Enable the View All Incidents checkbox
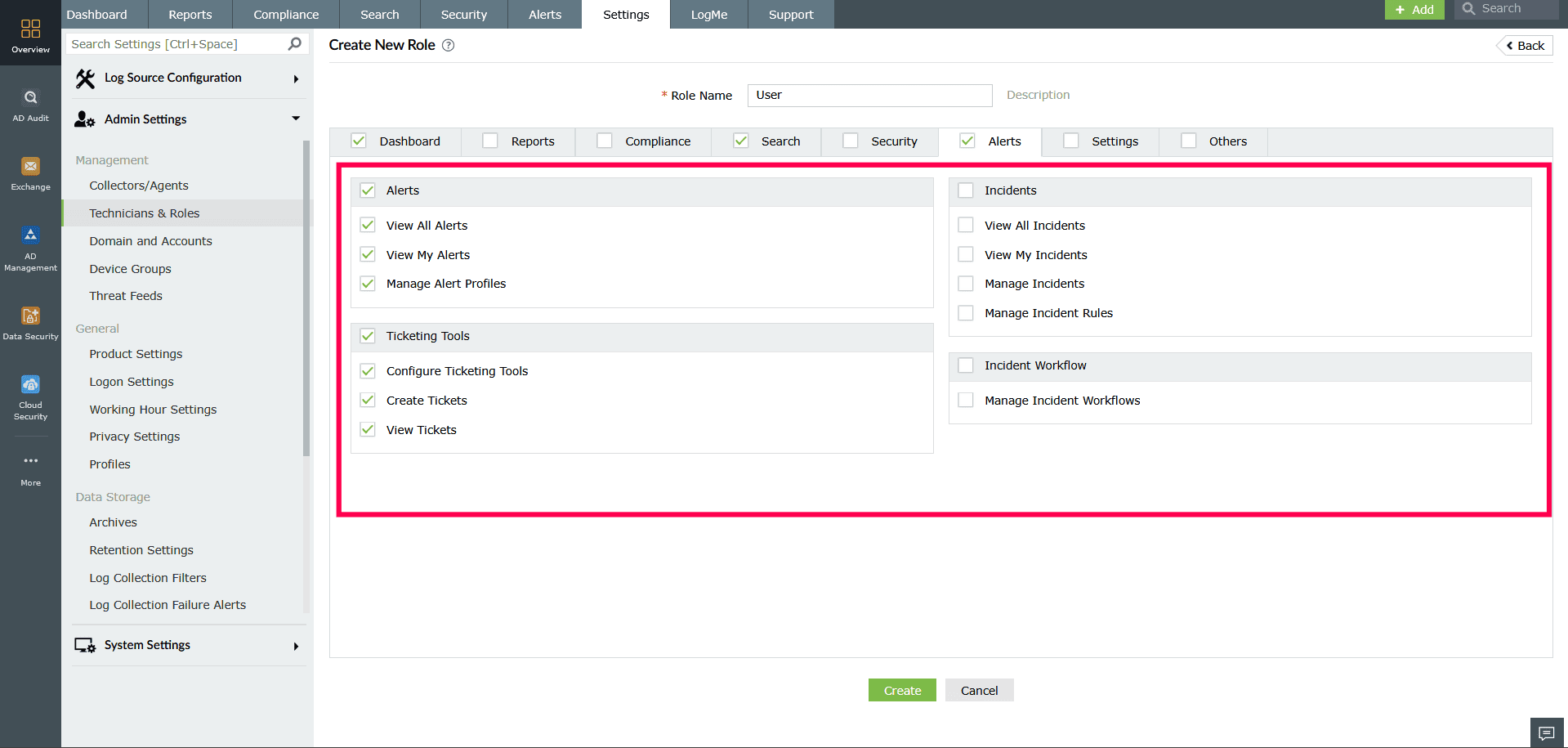1568x748 pixels. [966, 224]
